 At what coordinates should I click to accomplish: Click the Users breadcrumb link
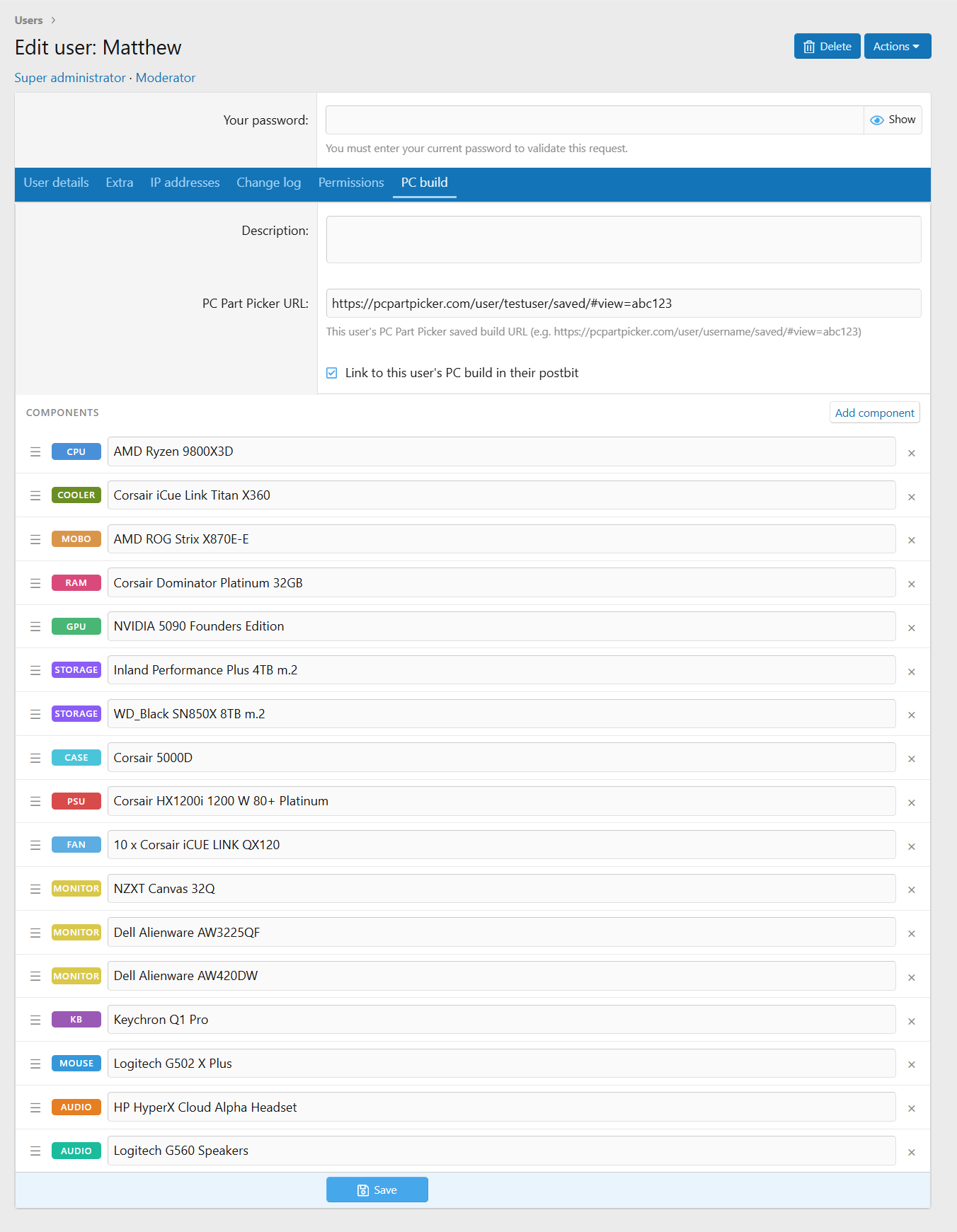coord(29,21)
